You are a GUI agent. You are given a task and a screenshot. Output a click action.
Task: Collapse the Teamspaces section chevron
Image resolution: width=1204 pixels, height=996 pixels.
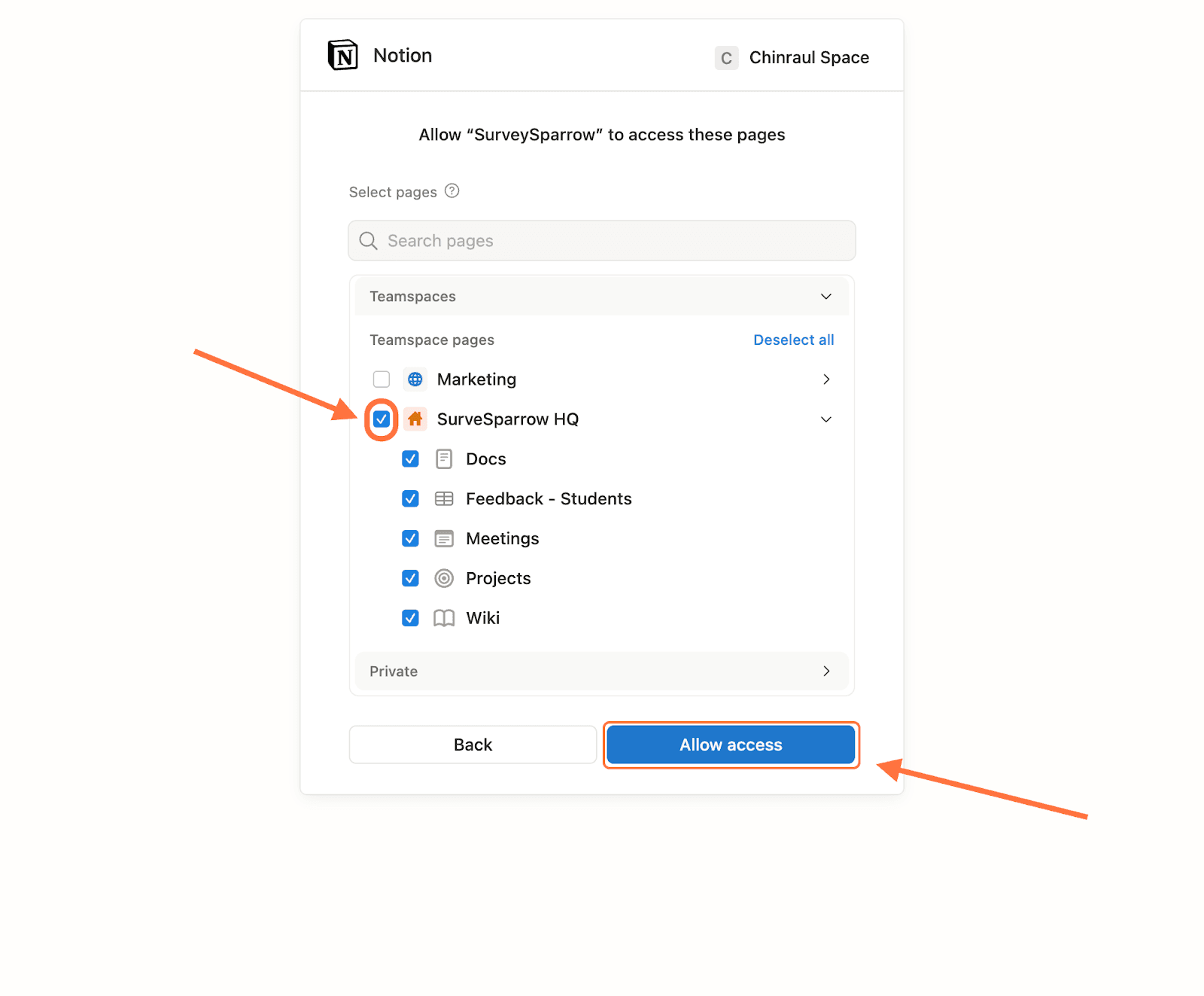click(x=825, y=297)
